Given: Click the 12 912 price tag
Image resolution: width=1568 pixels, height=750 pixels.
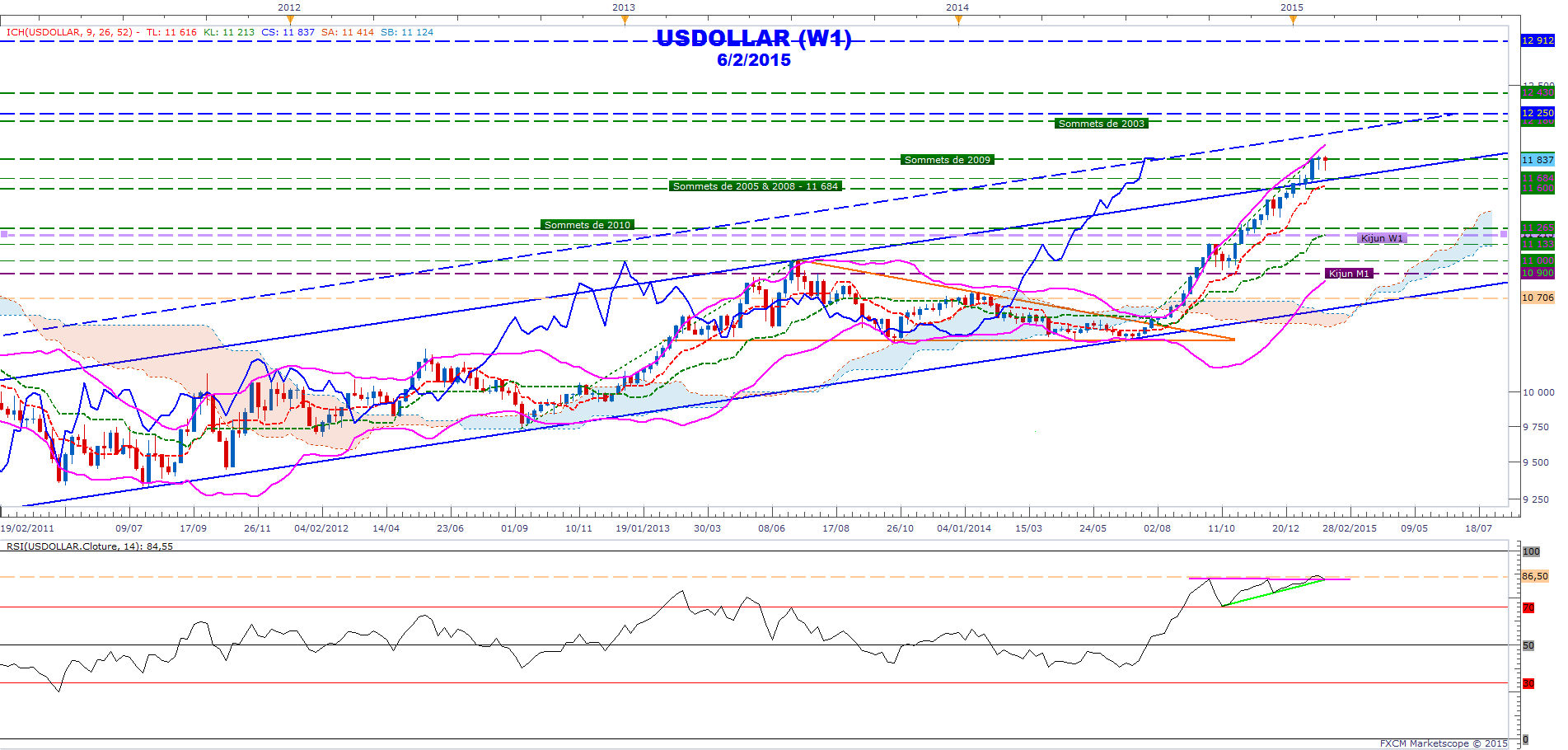Looking at the screenshot, I should [1537, 40].
